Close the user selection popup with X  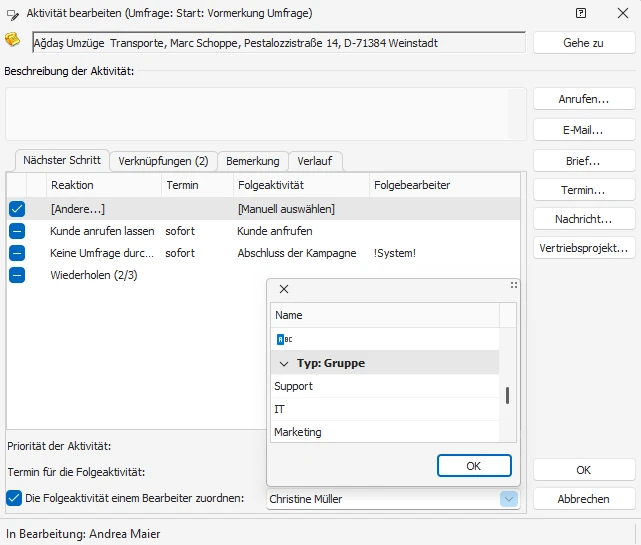(284, 289)
